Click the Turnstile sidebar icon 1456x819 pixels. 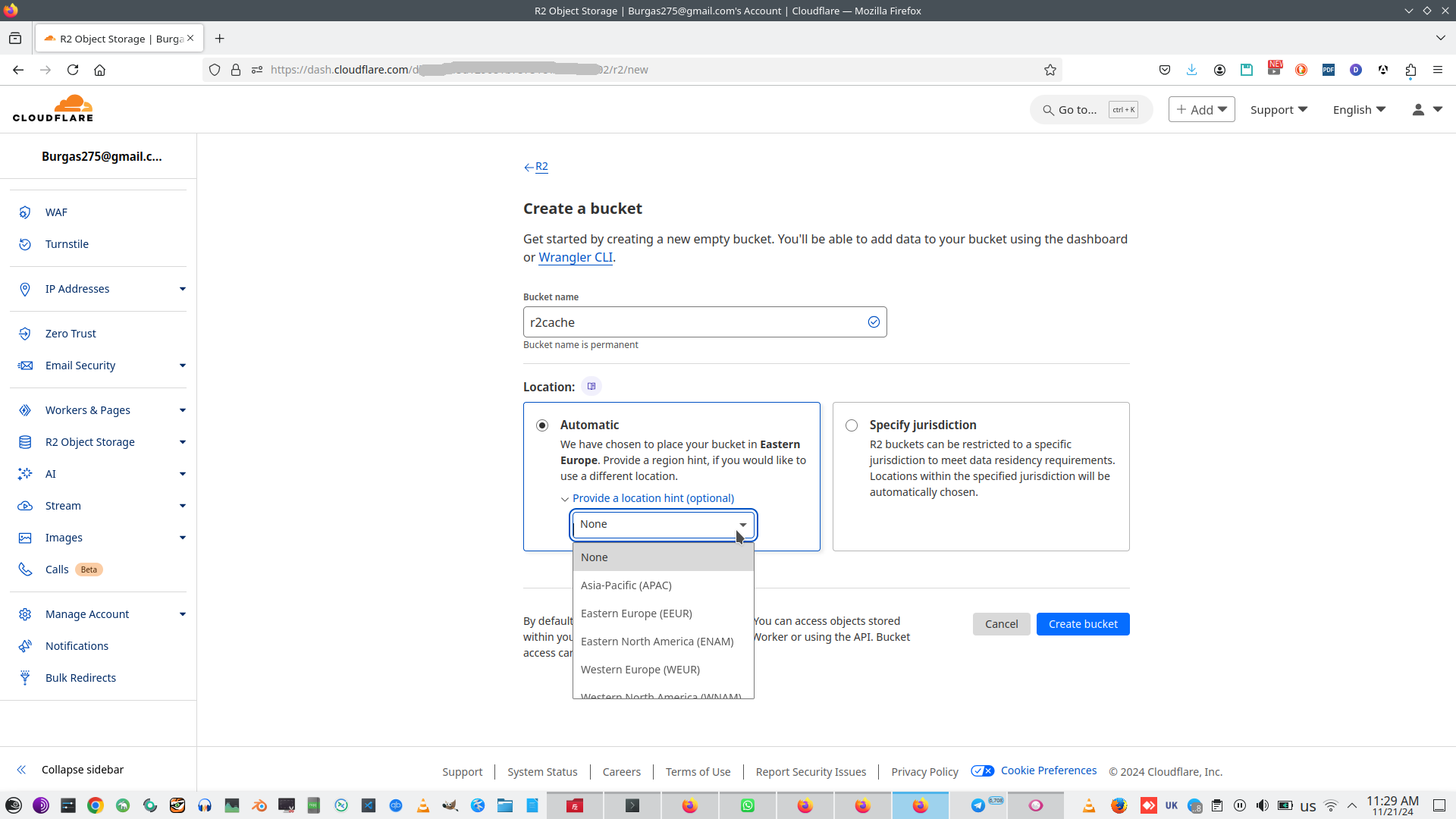(25, 244)
